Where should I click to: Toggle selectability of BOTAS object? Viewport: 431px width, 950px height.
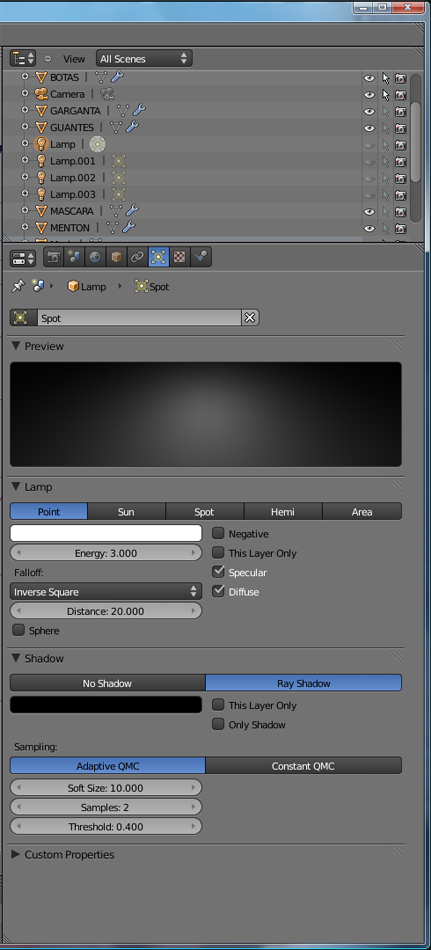(386, 78)
